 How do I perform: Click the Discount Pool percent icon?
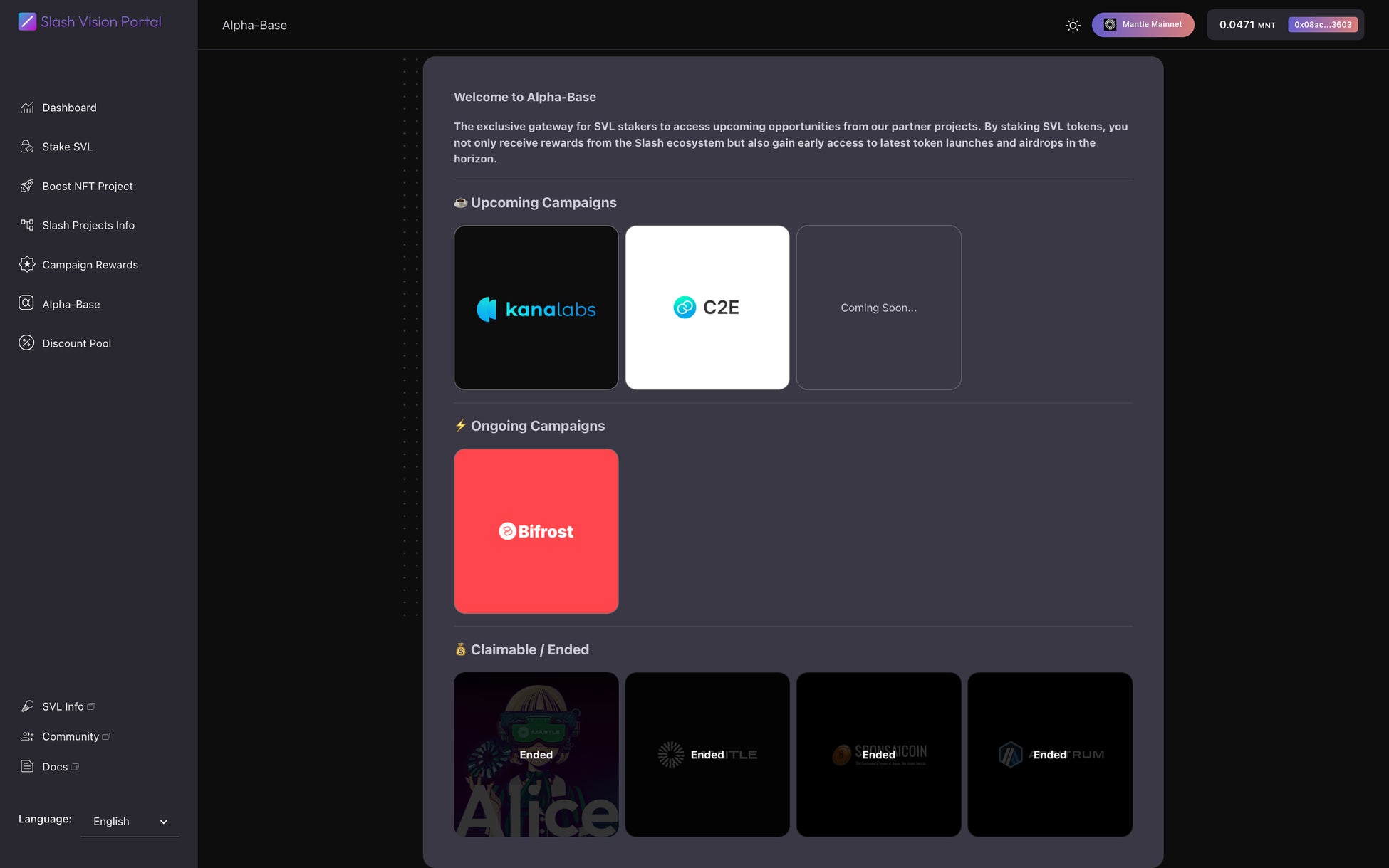click(26, 343)
